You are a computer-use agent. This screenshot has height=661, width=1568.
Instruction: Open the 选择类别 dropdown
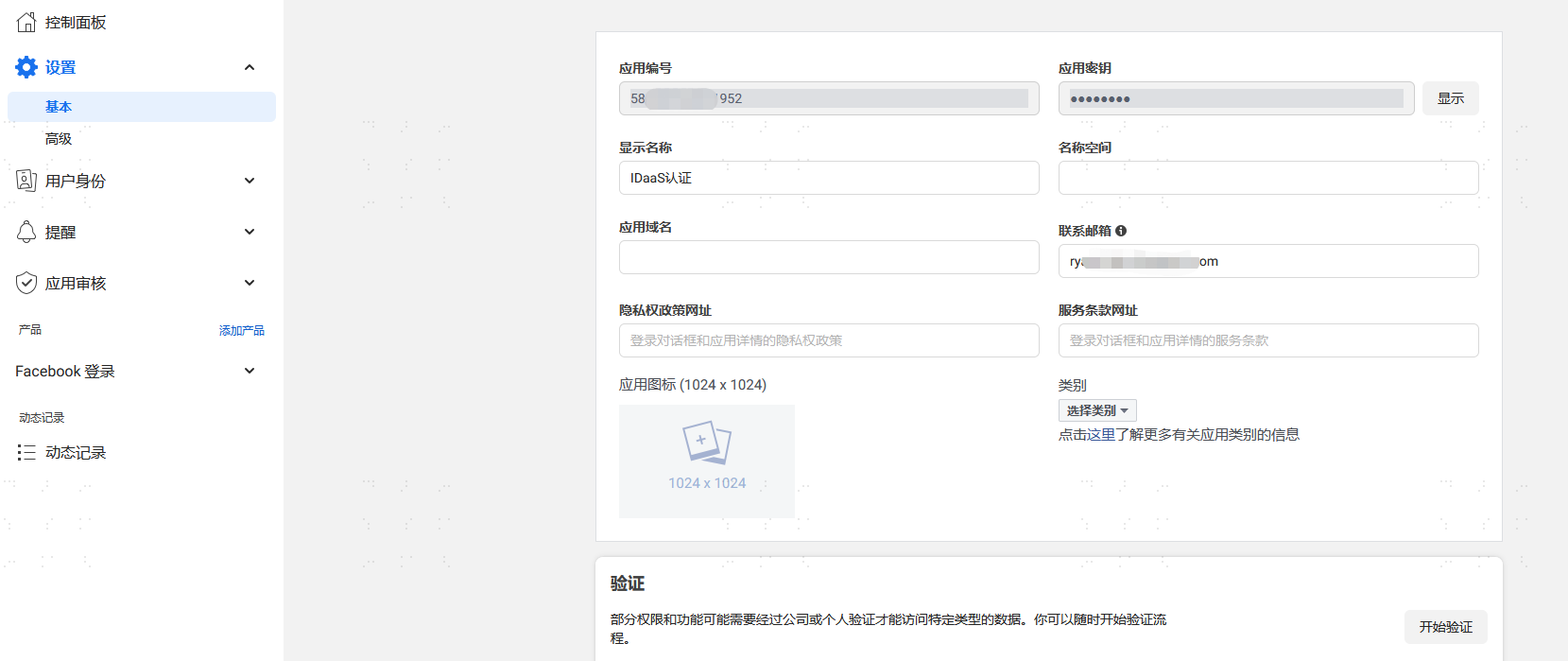coord(1097,410)
